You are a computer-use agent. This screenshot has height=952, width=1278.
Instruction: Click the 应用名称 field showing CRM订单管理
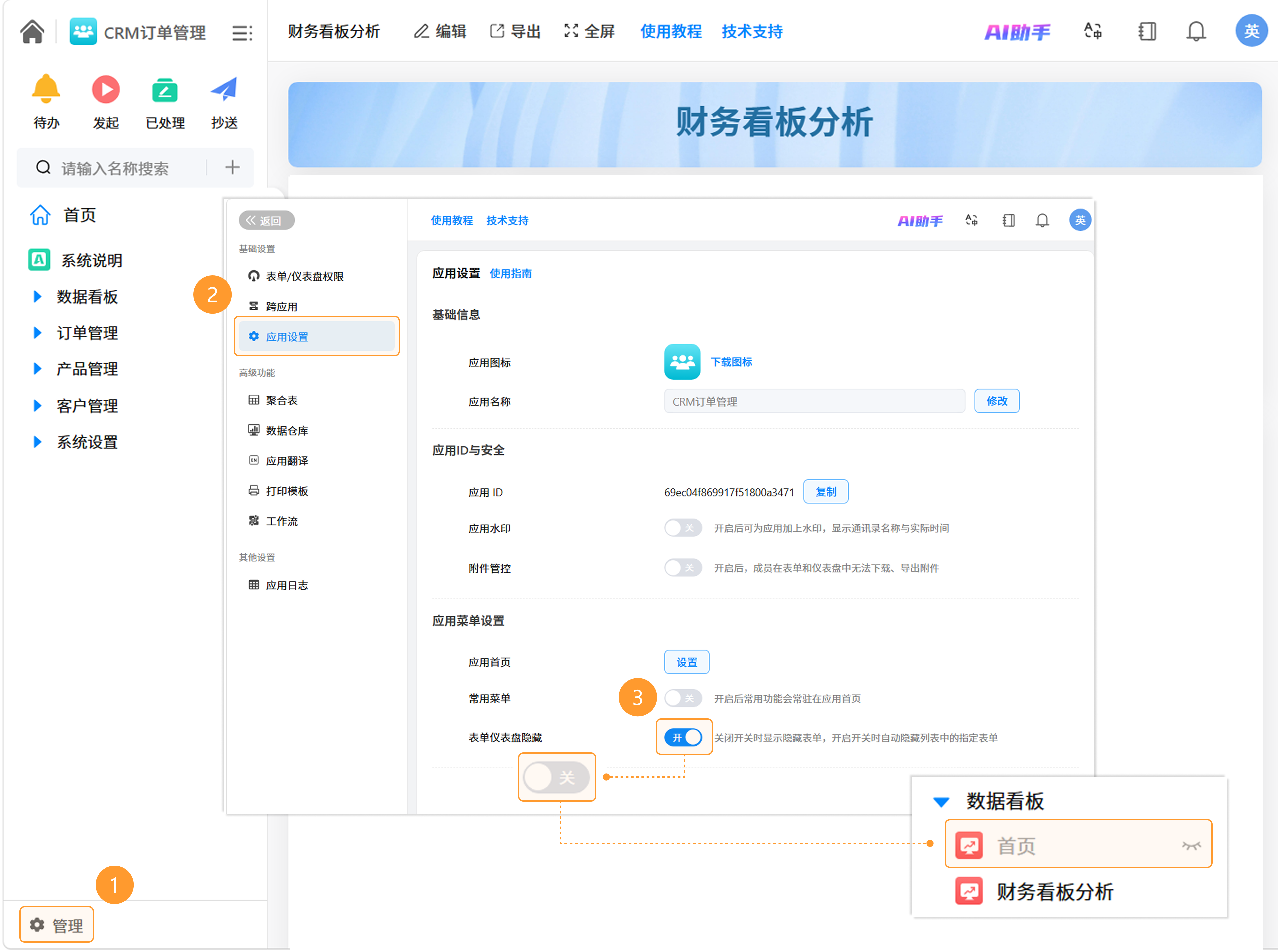click(x=815, y=401)
